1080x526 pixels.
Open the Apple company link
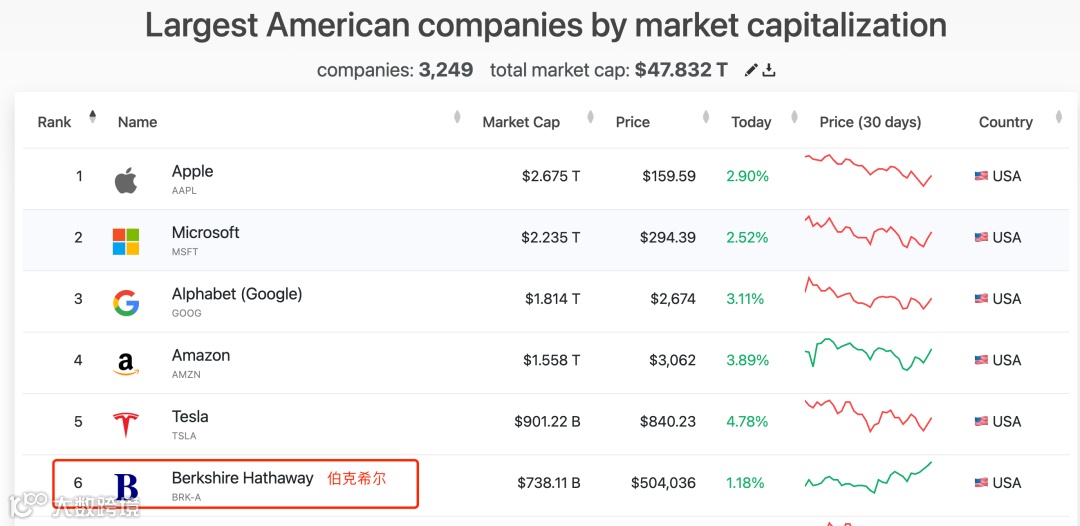click(193, 172)
